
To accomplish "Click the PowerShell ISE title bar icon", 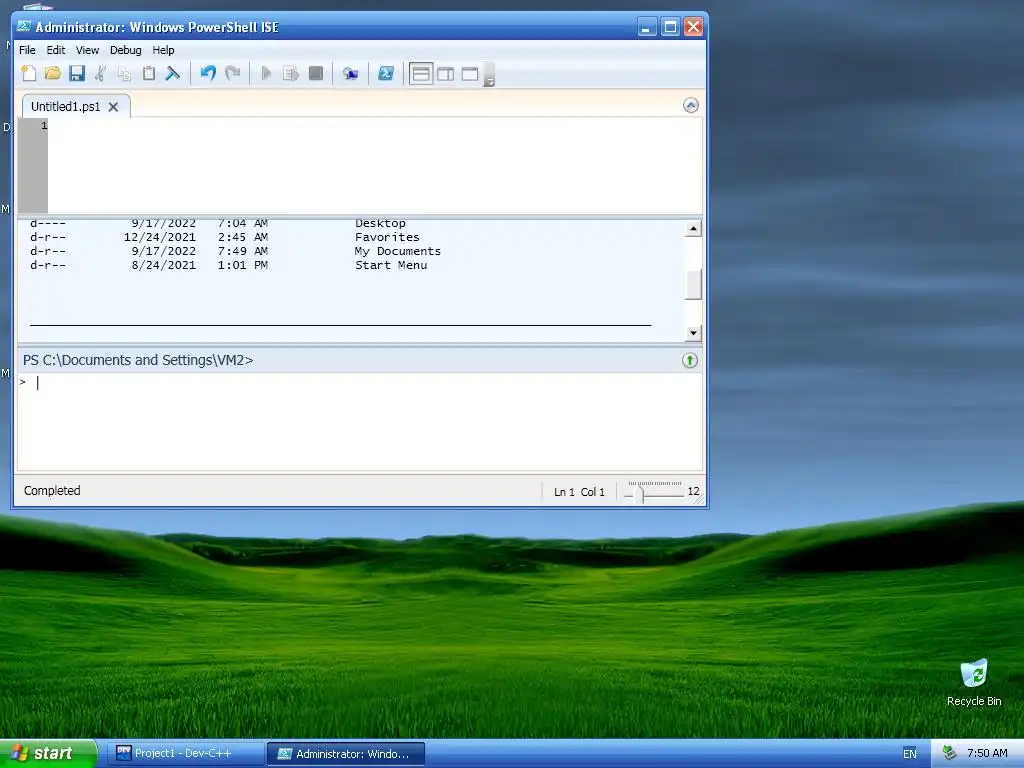I will (24, 27).
